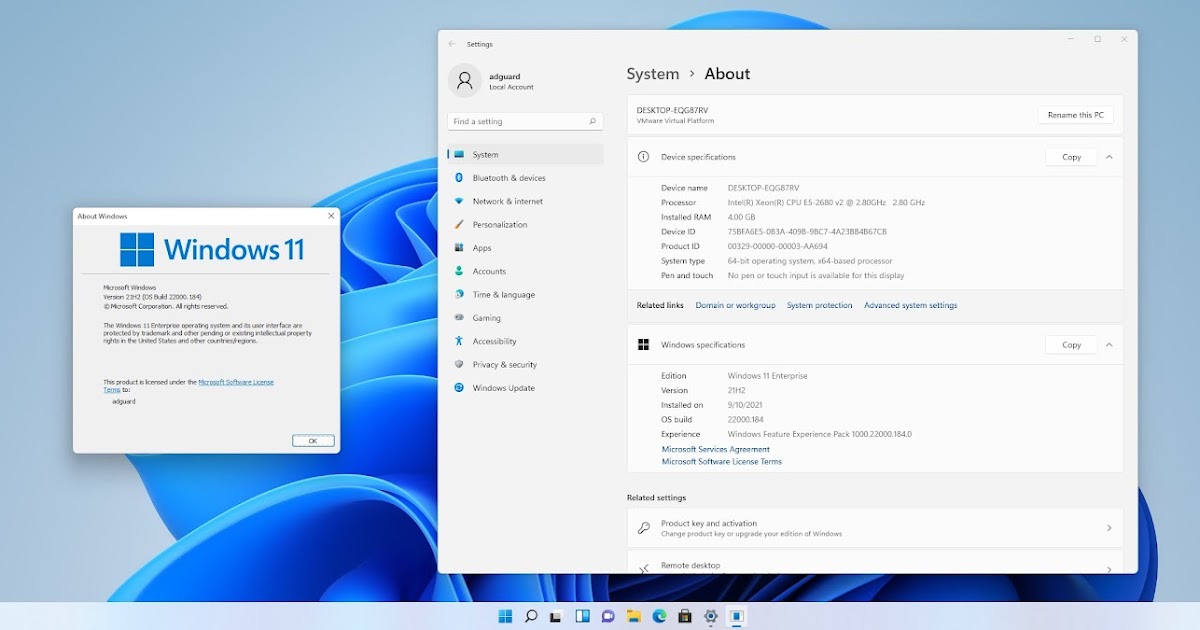1200x630 pixels.
Task: Open Task View on the taskbar
Action: pyautogui.click(x=557, y=616)
